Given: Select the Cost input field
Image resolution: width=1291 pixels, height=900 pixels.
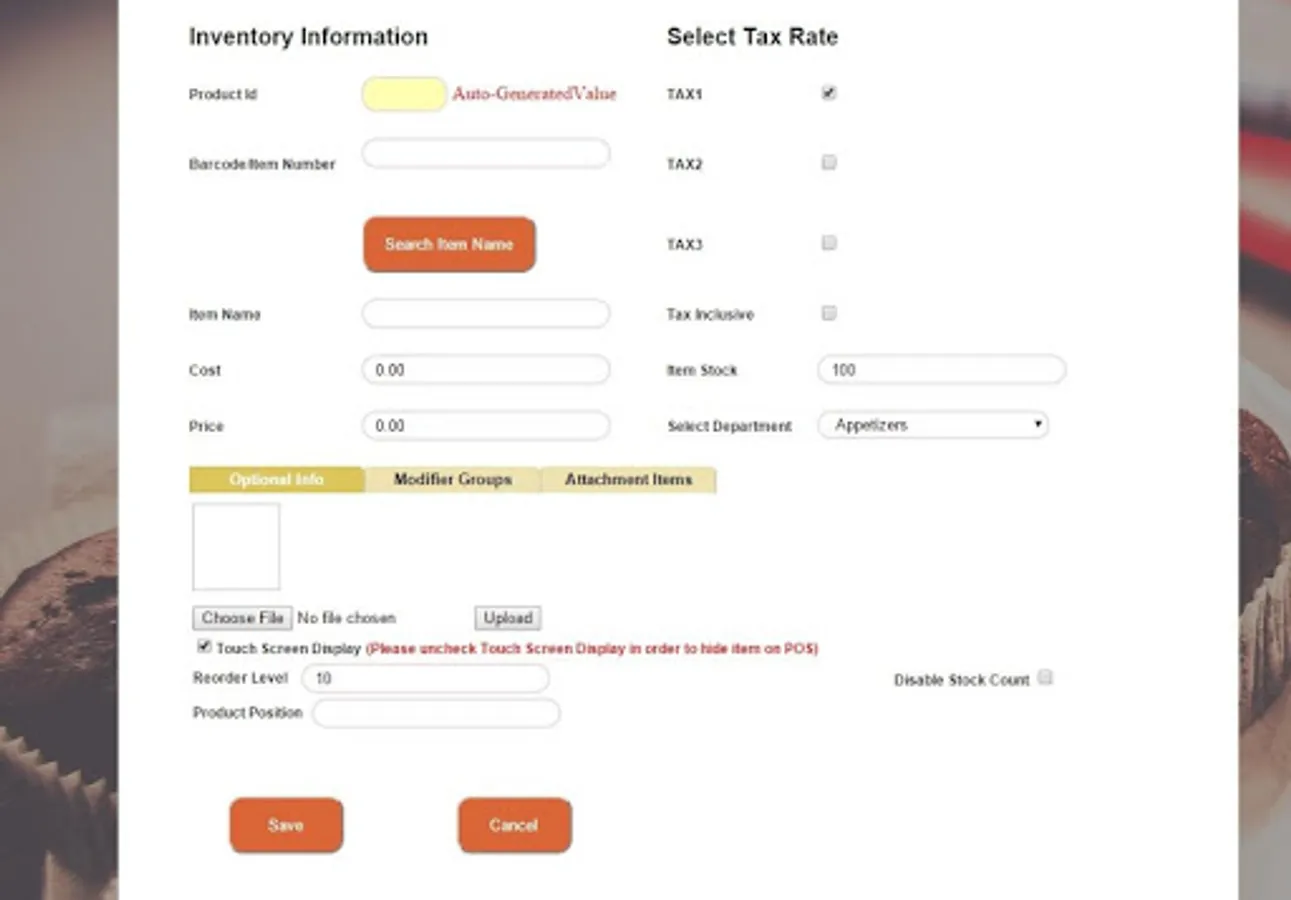Looking at the screenshot, I should [486, 370].
